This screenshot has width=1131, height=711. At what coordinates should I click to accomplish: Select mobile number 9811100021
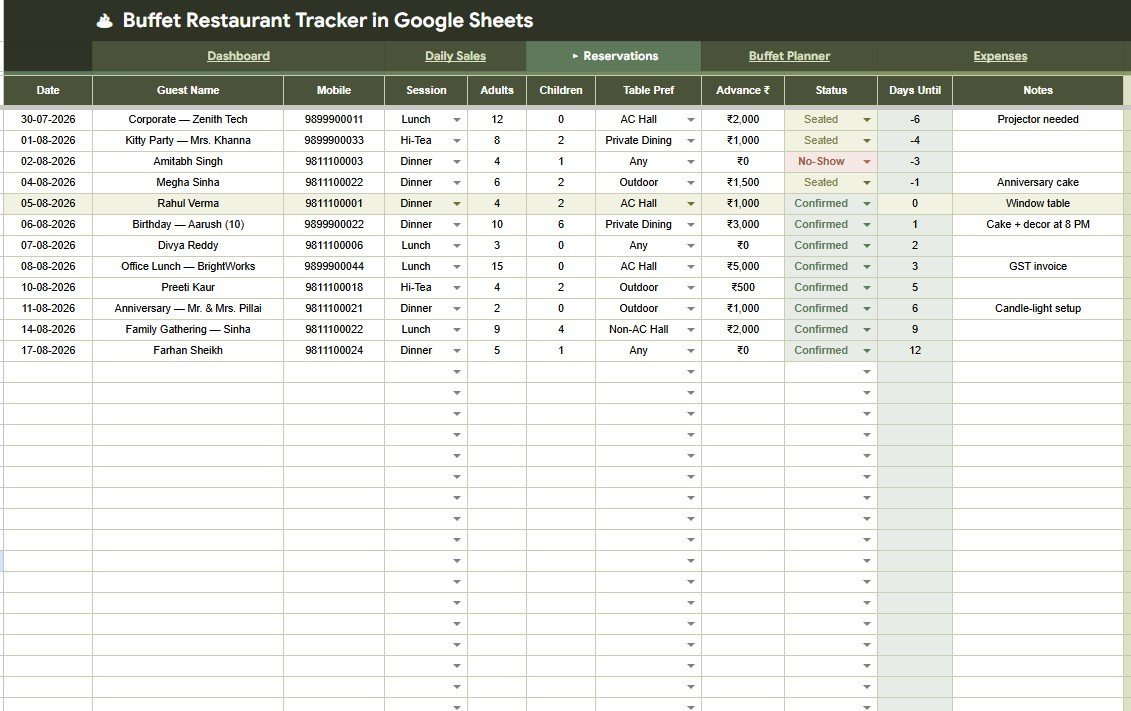[x=333, y=308]
